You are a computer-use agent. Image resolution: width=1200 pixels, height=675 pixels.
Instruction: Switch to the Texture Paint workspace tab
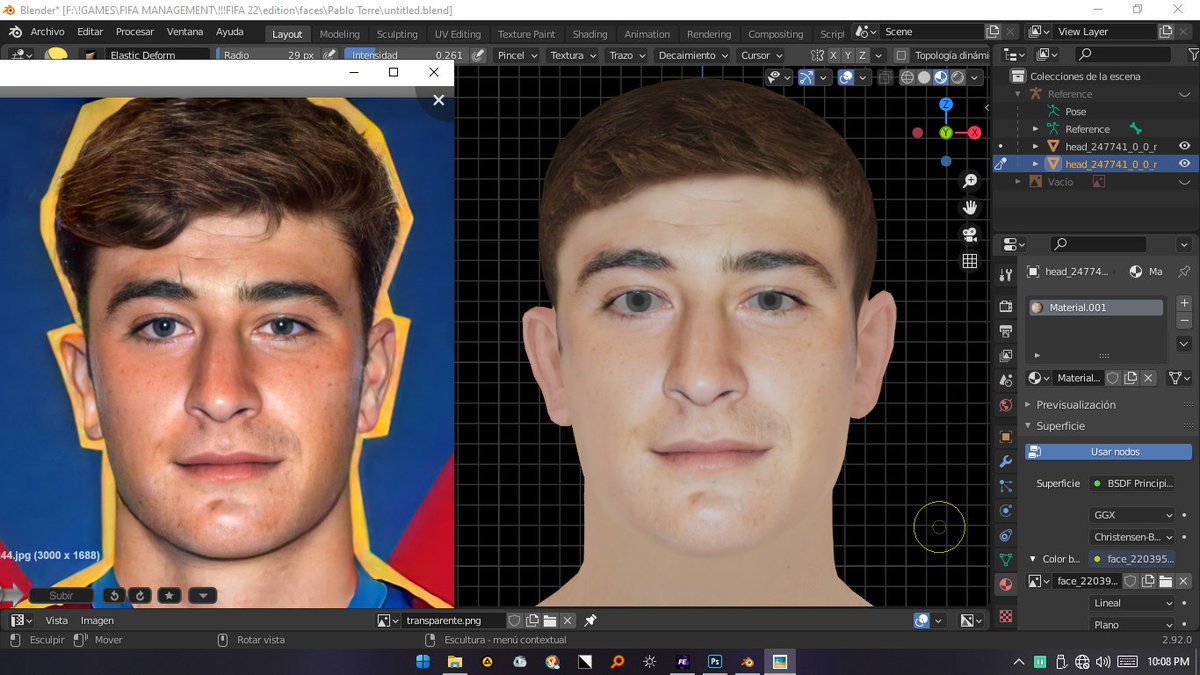526,34
